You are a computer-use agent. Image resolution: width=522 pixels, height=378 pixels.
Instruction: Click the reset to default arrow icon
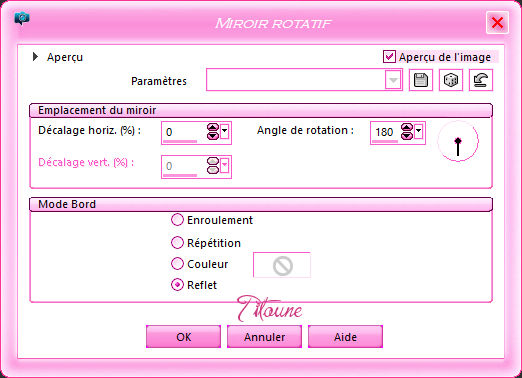point(481,80)
